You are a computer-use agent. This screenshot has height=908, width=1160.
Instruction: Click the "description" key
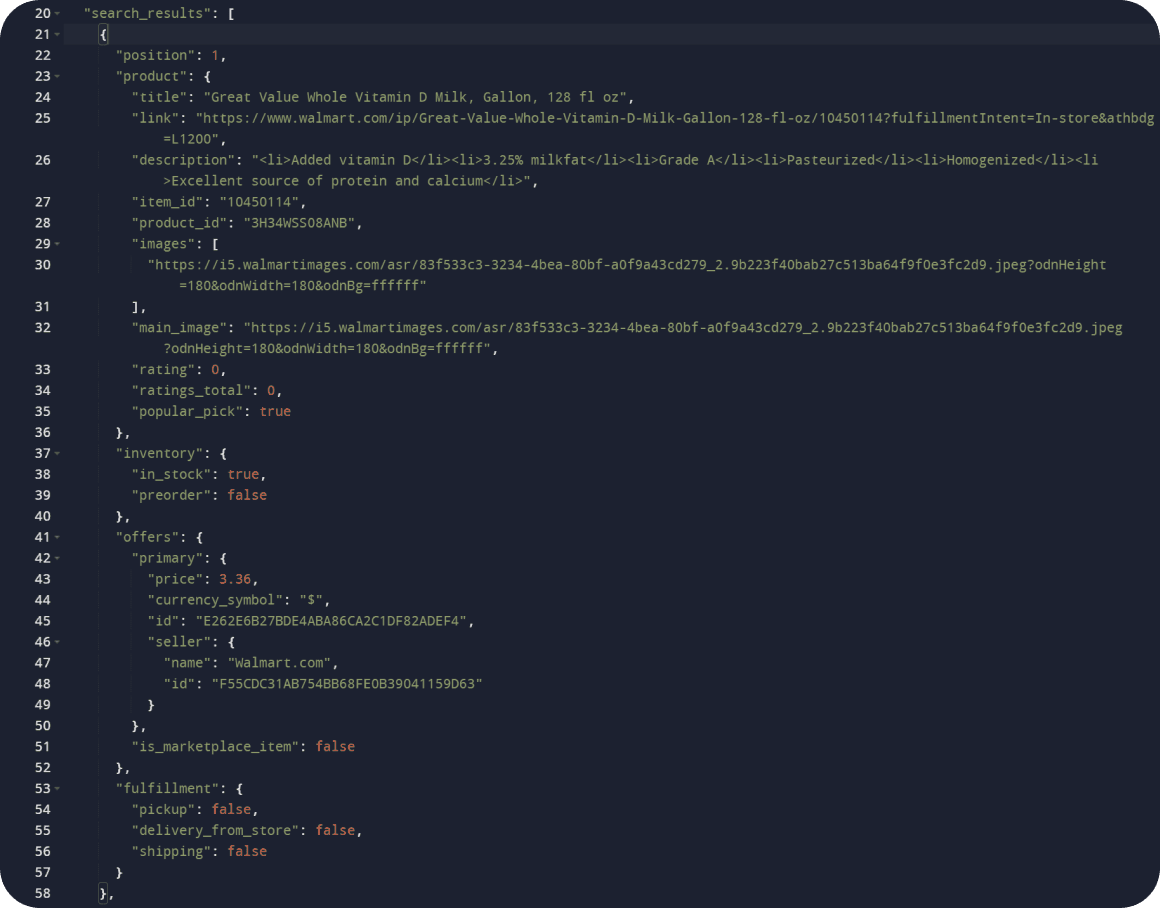183,160
